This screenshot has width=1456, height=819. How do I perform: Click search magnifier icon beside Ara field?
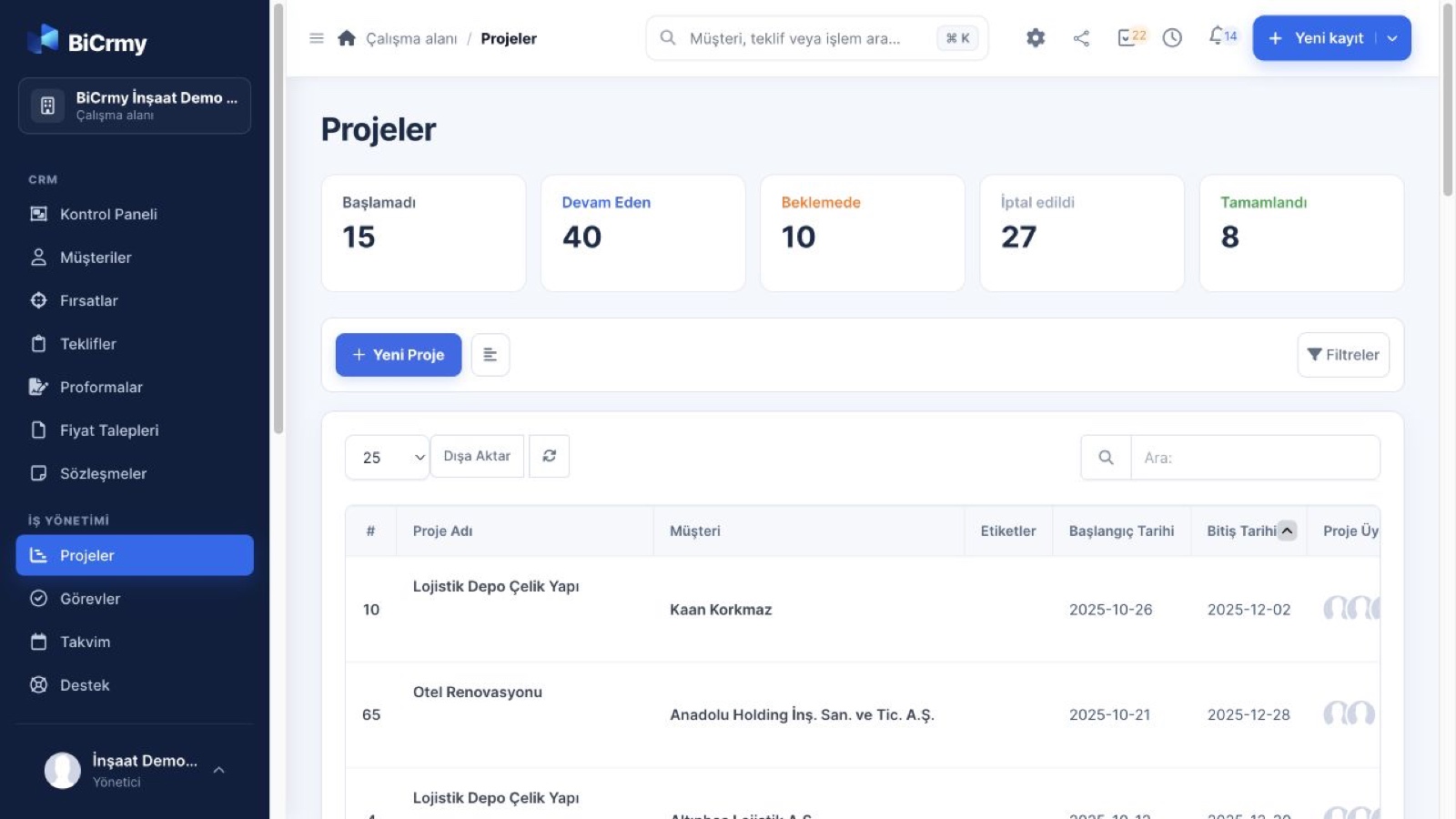(1106, 457)
